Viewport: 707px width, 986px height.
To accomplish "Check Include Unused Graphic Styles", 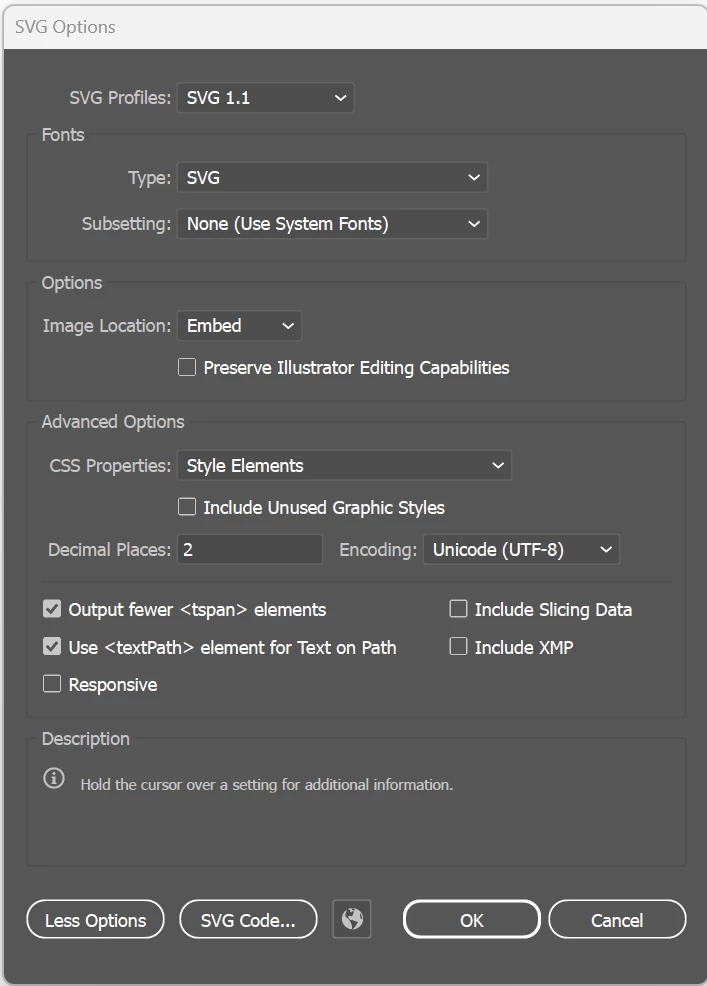I will 187,507.
